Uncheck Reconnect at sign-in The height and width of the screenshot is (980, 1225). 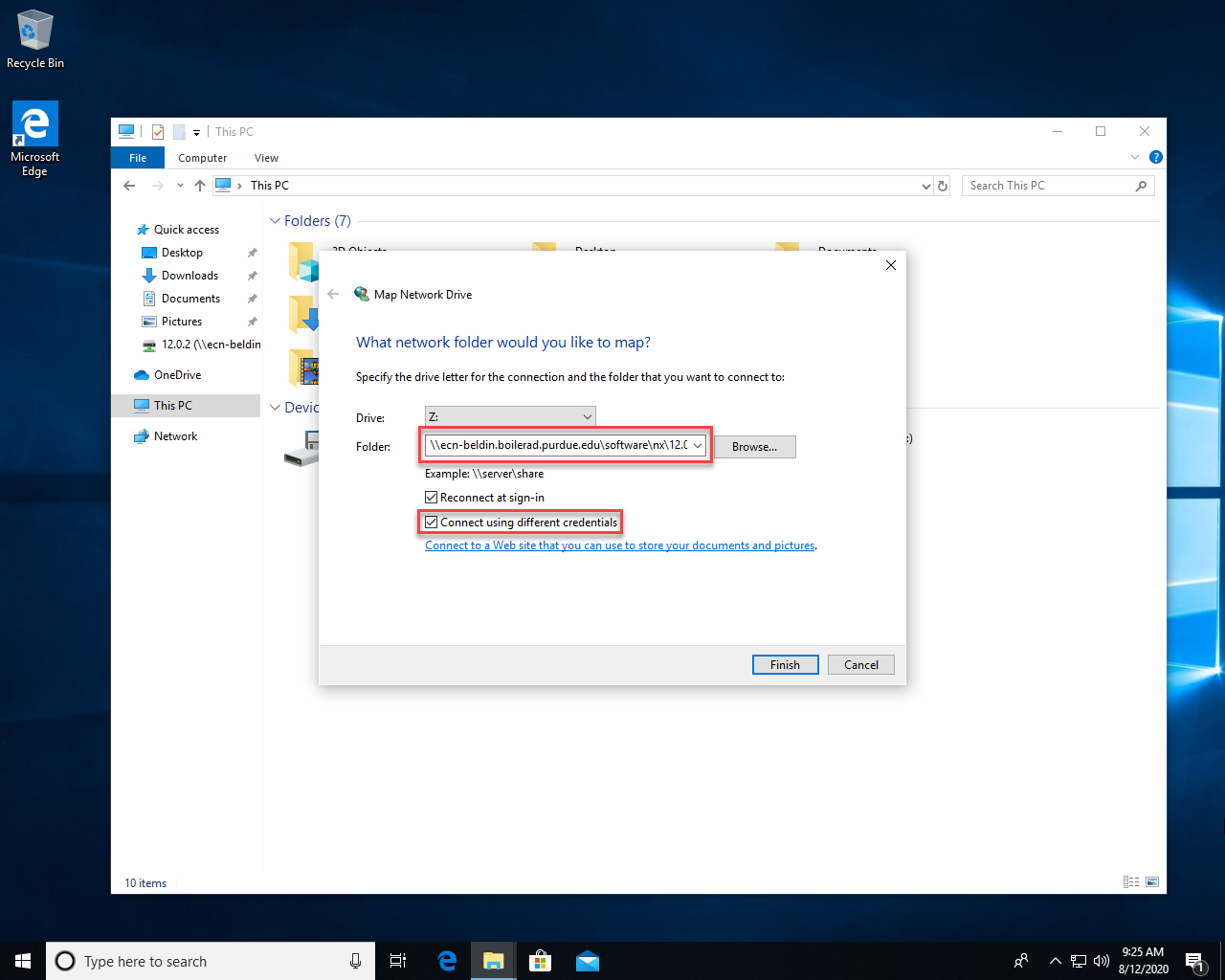pos(432,498)
